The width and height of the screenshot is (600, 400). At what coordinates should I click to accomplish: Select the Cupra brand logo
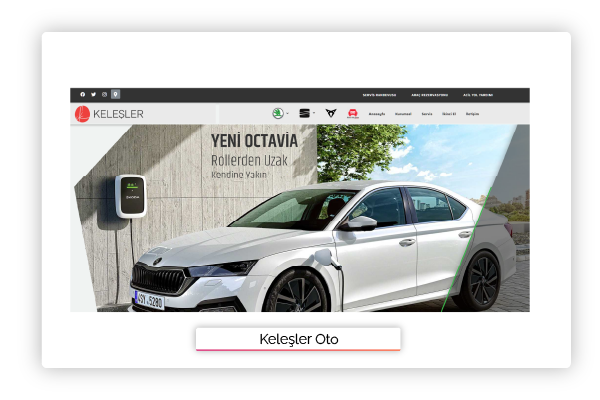tap(331, 113)
